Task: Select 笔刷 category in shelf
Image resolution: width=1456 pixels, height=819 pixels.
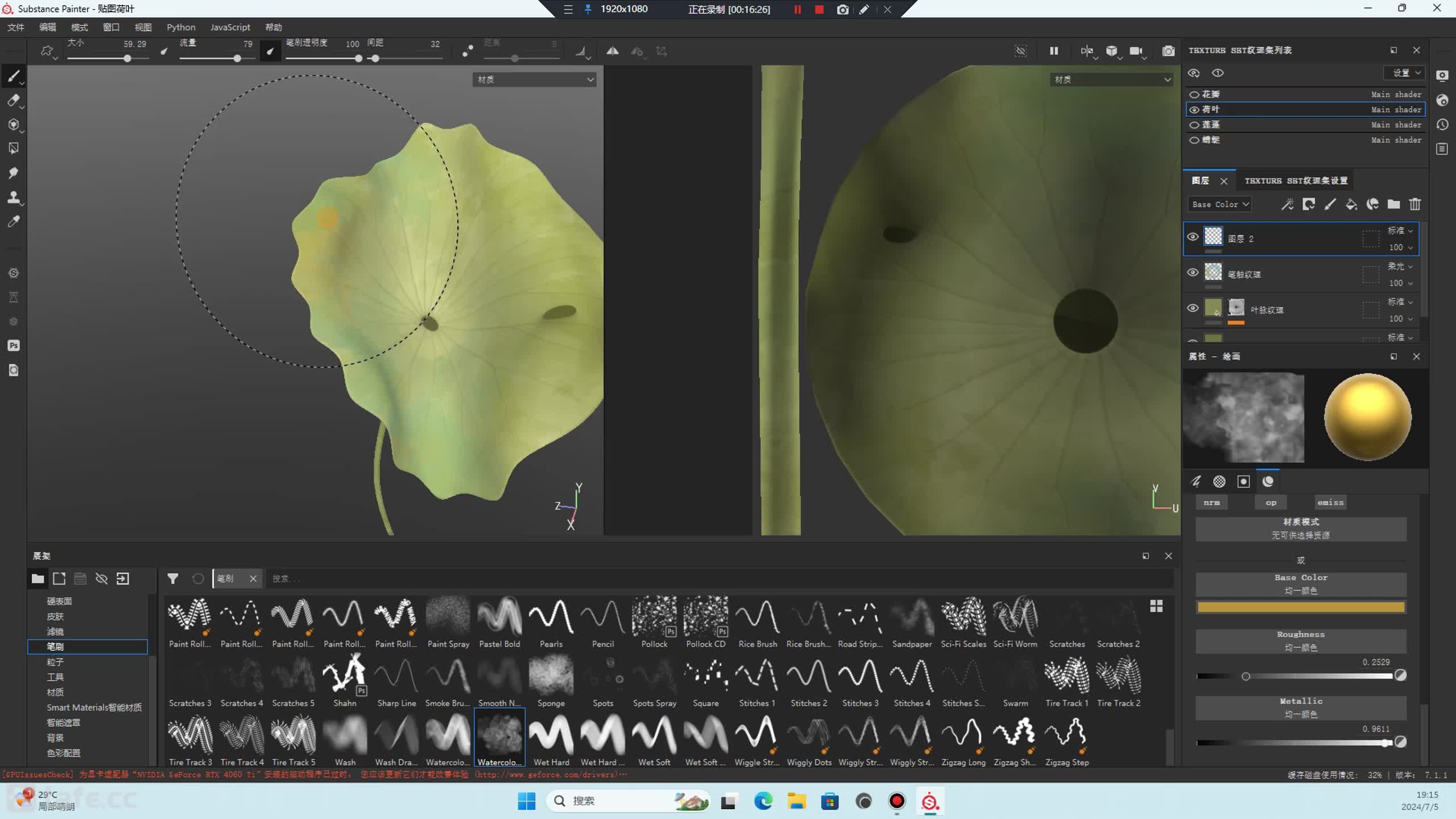Action: [88, 647]
